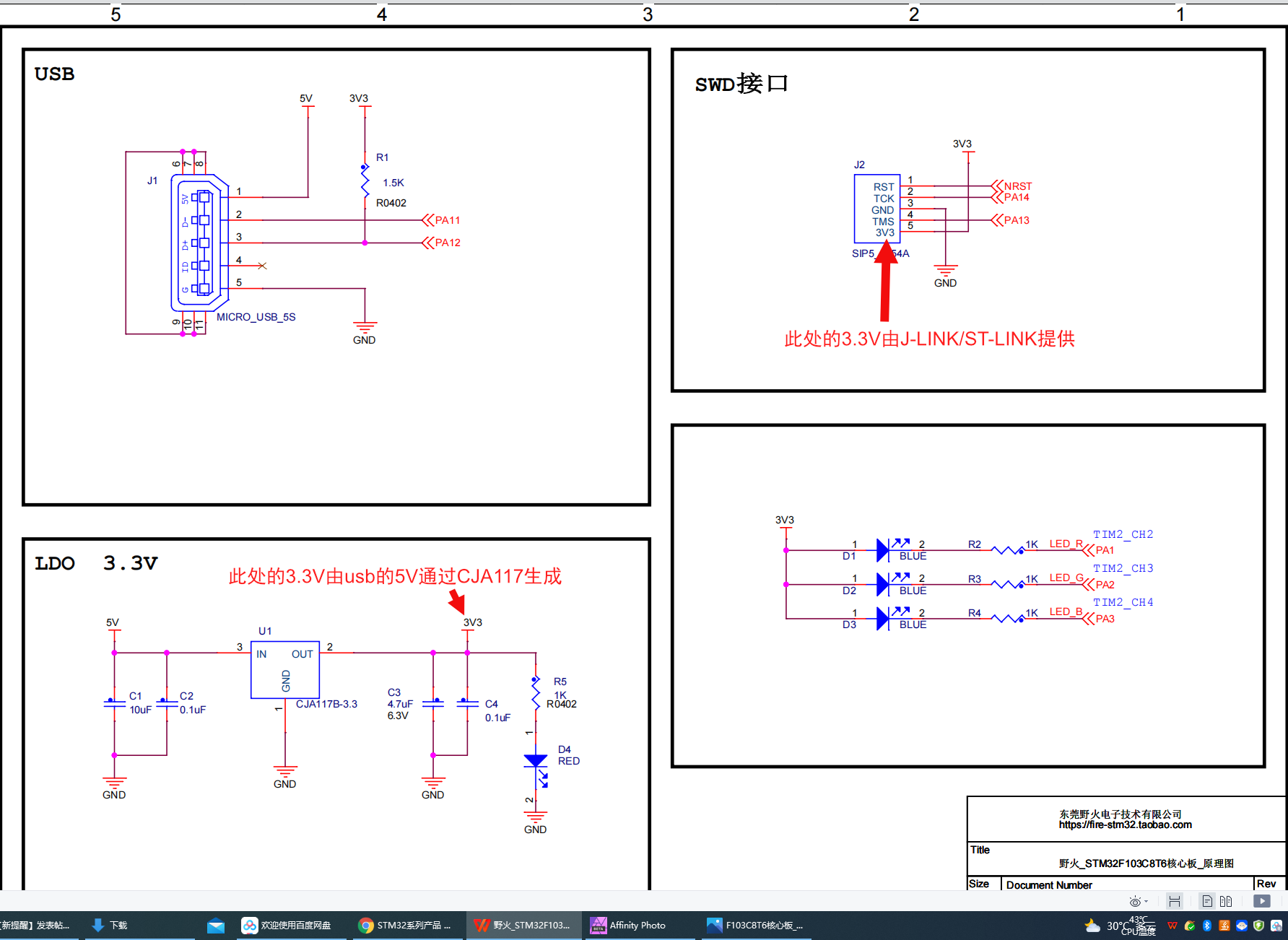Open F103C8T6核心板 photo viewer window
1288x940 pixels.
(x=755, y=926)
